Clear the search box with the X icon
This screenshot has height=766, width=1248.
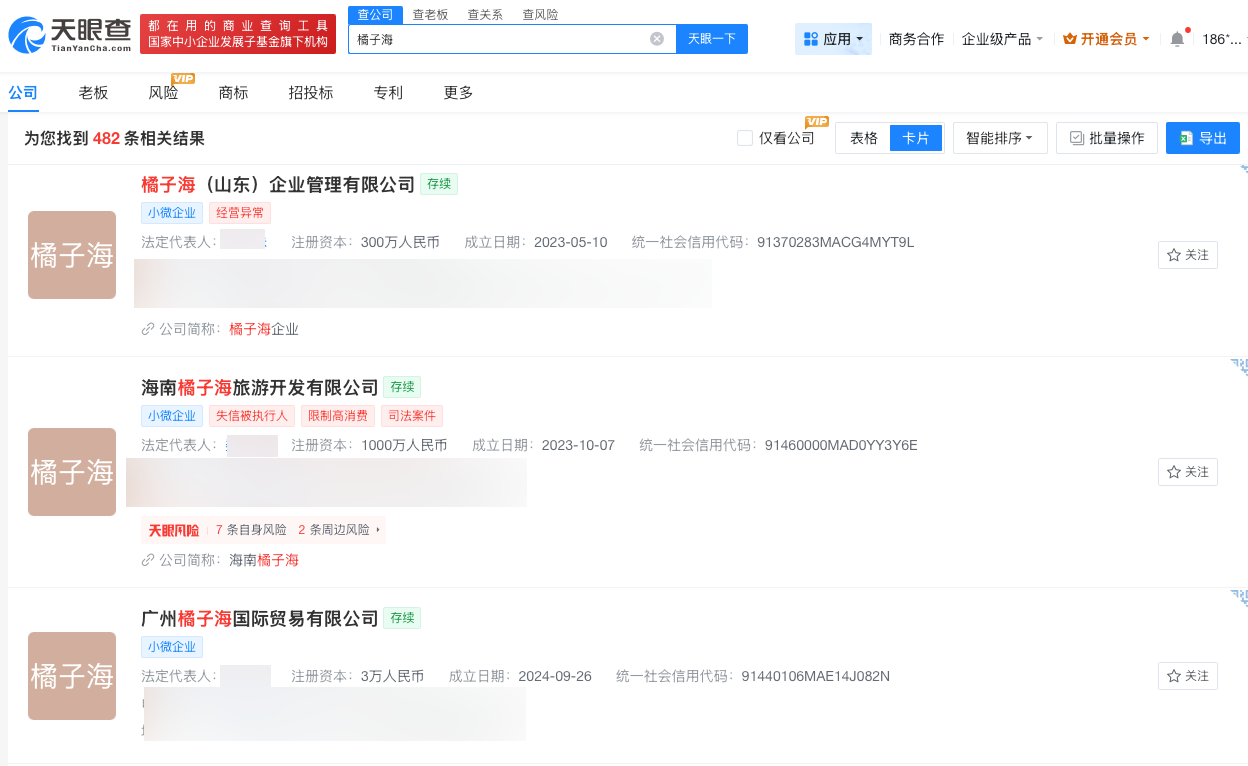click(x=656, y=38)
